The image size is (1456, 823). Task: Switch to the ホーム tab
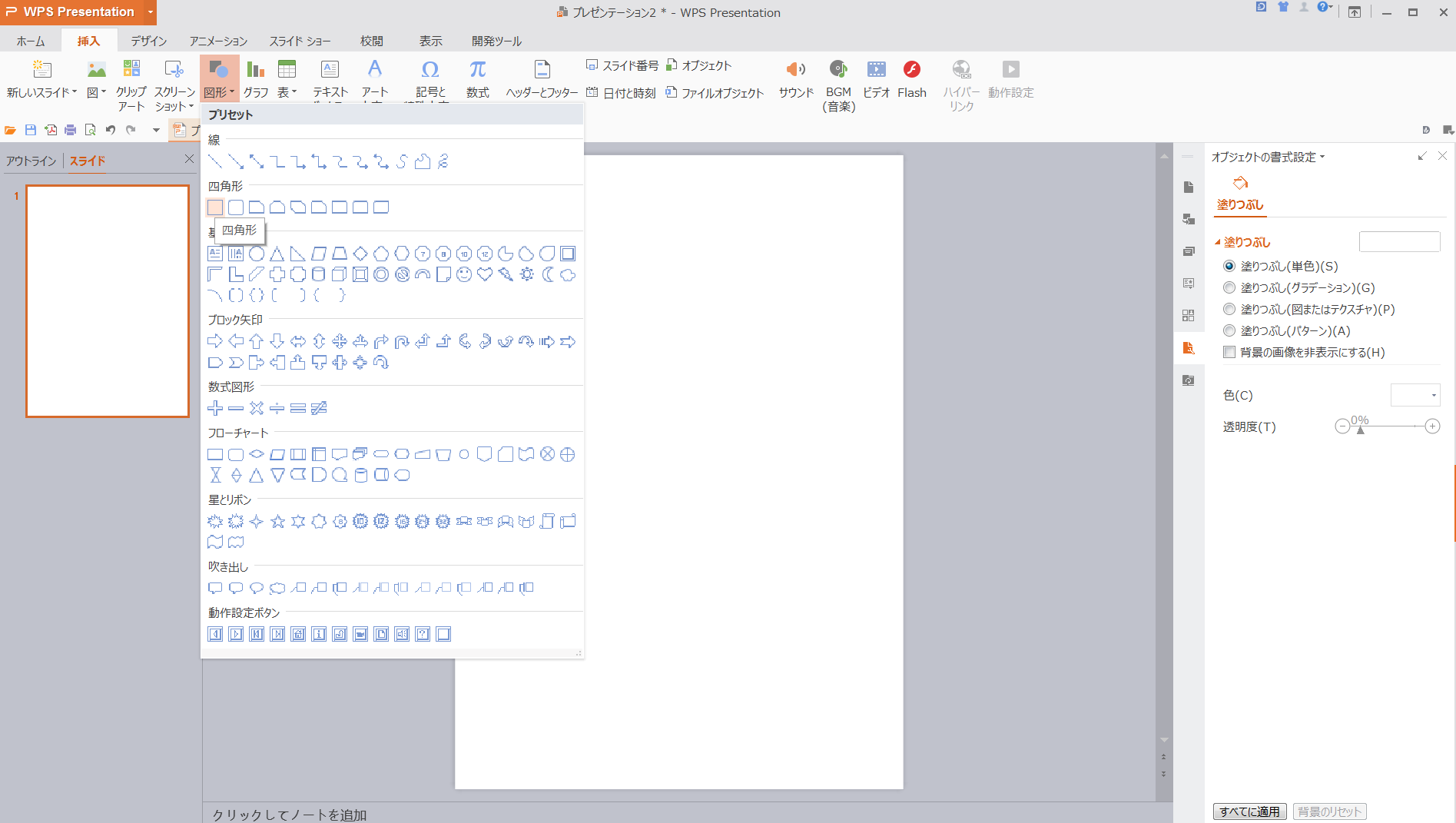31,41
